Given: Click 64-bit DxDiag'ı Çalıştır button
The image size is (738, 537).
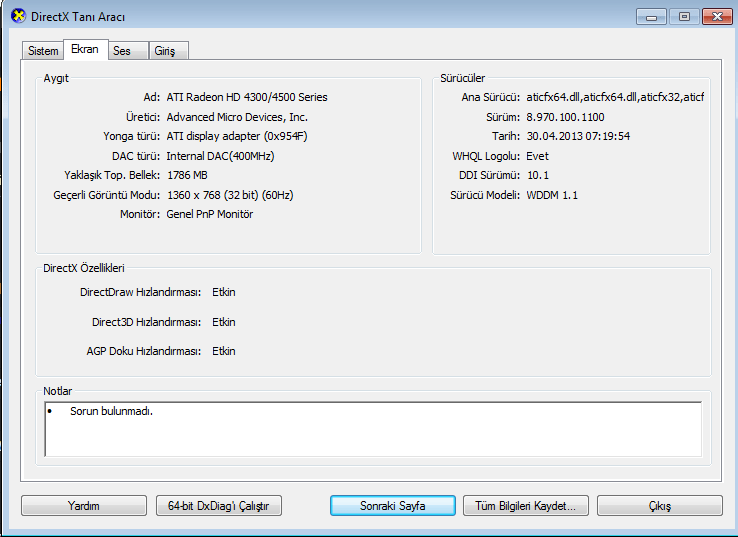Looking at the screenshot, I should (x=218, y=505).
